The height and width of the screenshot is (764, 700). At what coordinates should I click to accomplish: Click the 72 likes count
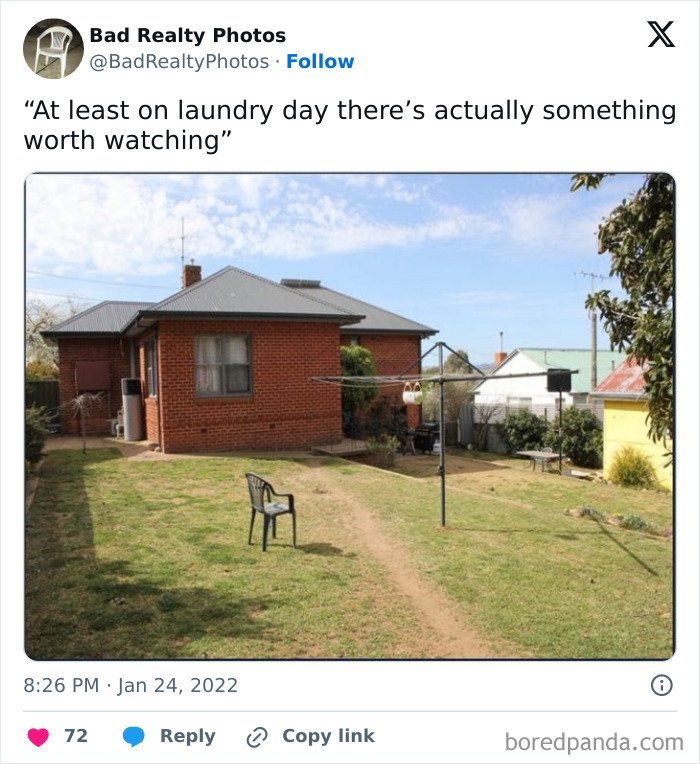tap(76, 736)
